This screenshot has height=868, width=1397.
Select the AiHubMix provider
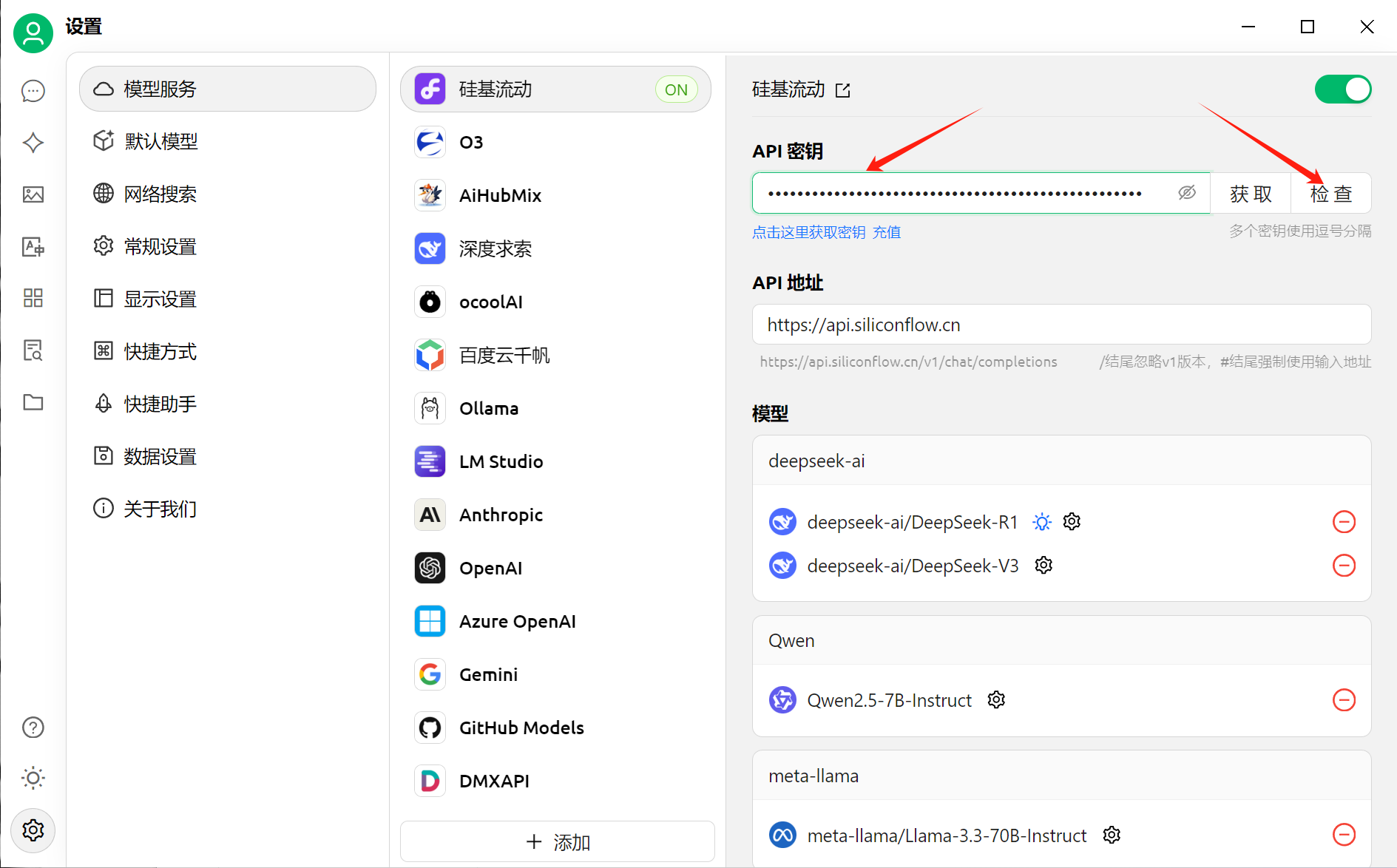point(556,195)
